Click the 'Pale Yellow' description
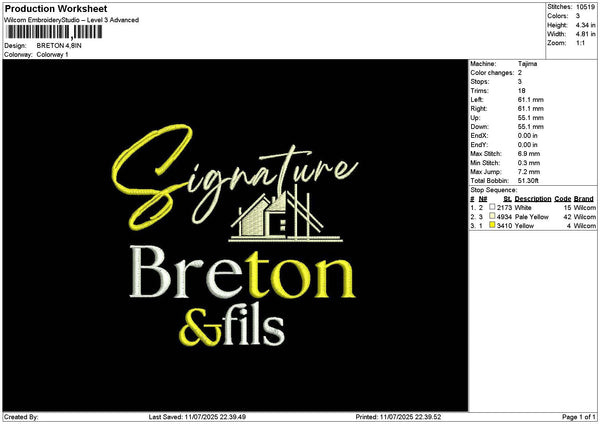Image resolution: width=600 pixels, height=424 pixels. (532, 217)
